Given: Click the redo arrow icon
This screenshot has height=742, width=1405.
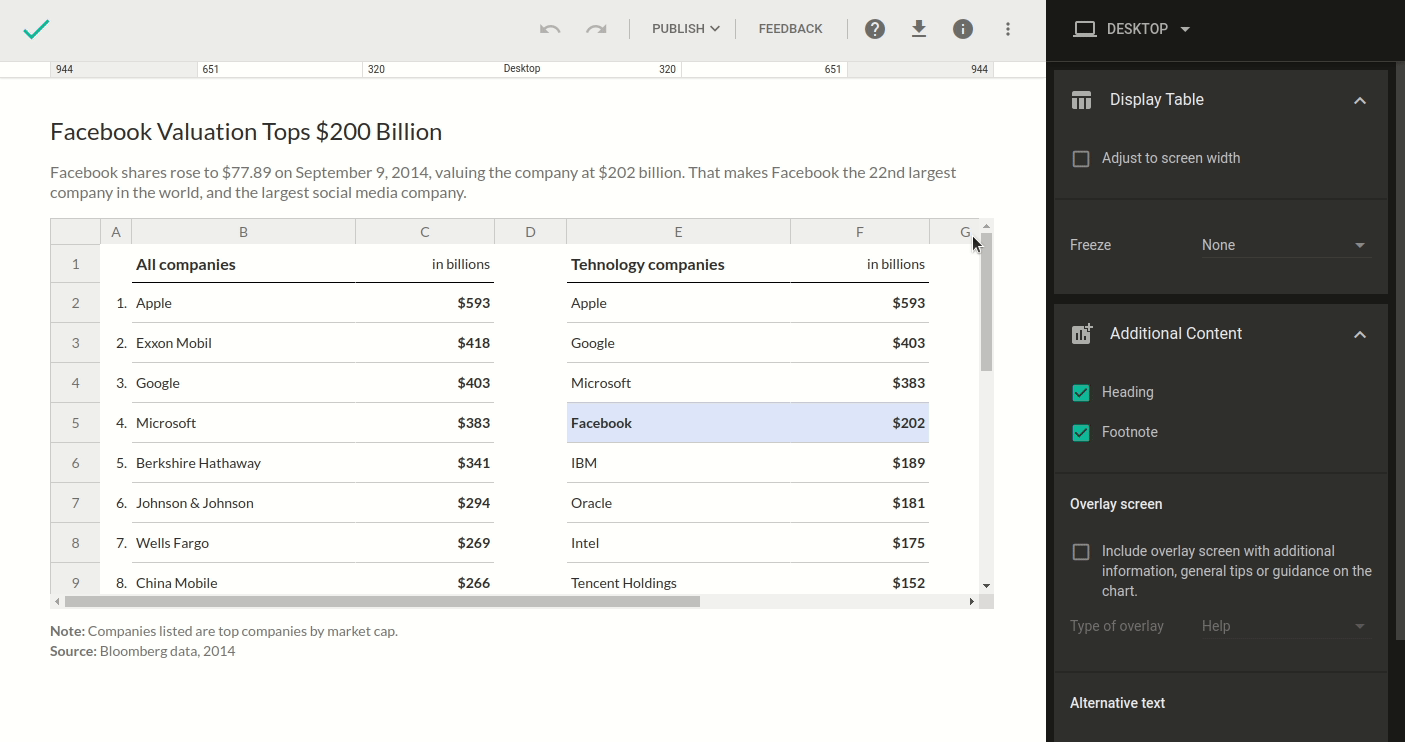Looking at the screenshot, I should [596, 29].
